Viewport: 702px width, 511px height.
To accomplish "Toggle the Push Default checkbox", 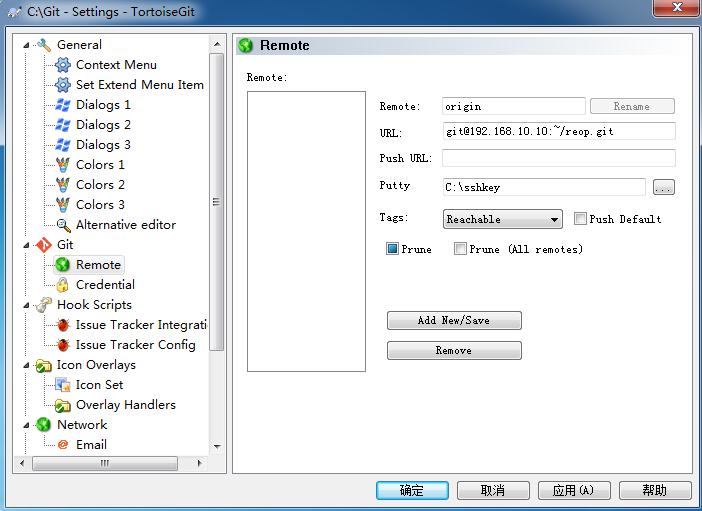I will pos(580,219).
